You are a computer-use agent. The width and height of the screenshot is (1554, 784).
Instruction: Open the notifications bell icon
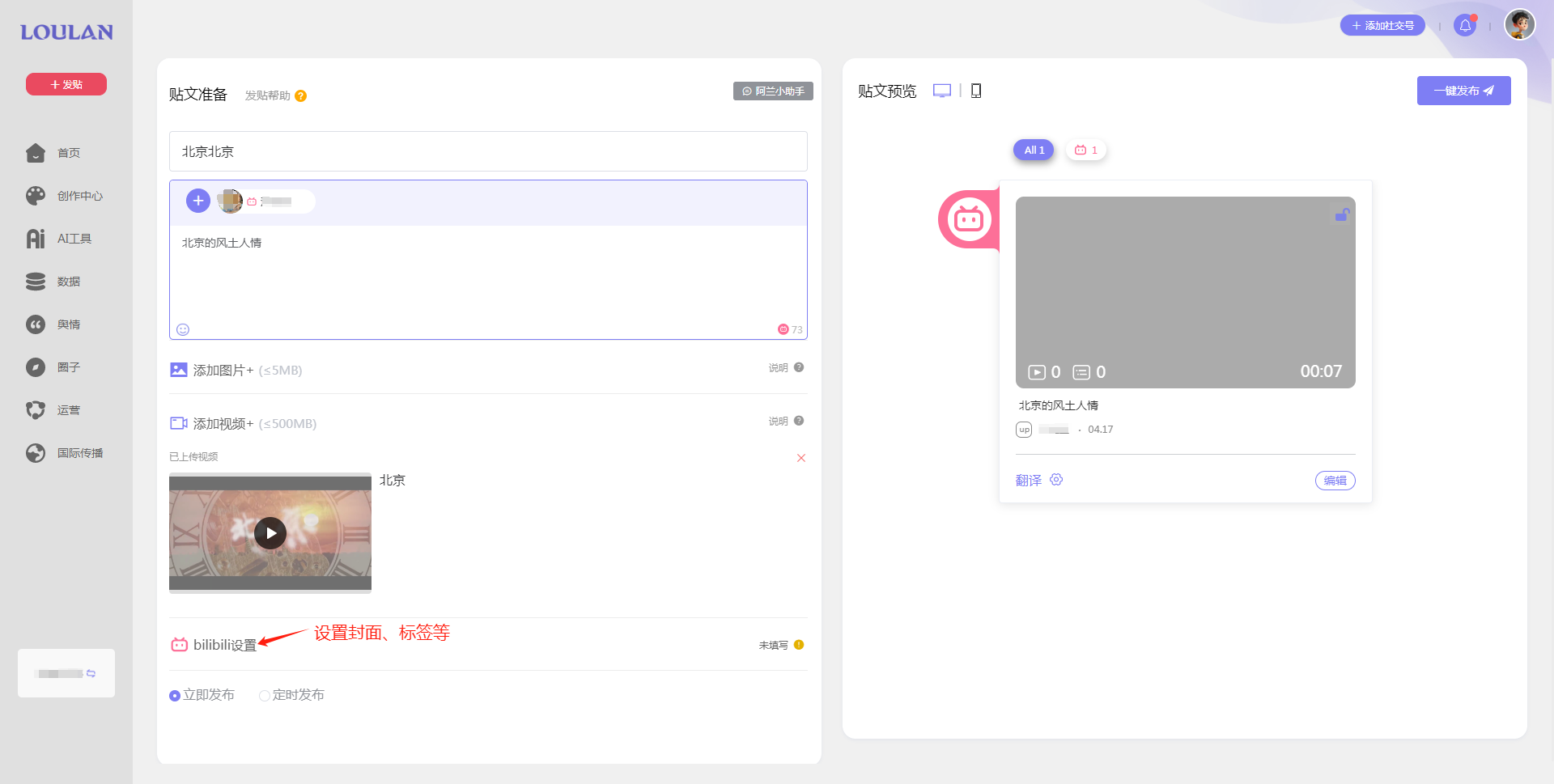coord(1465,25)
